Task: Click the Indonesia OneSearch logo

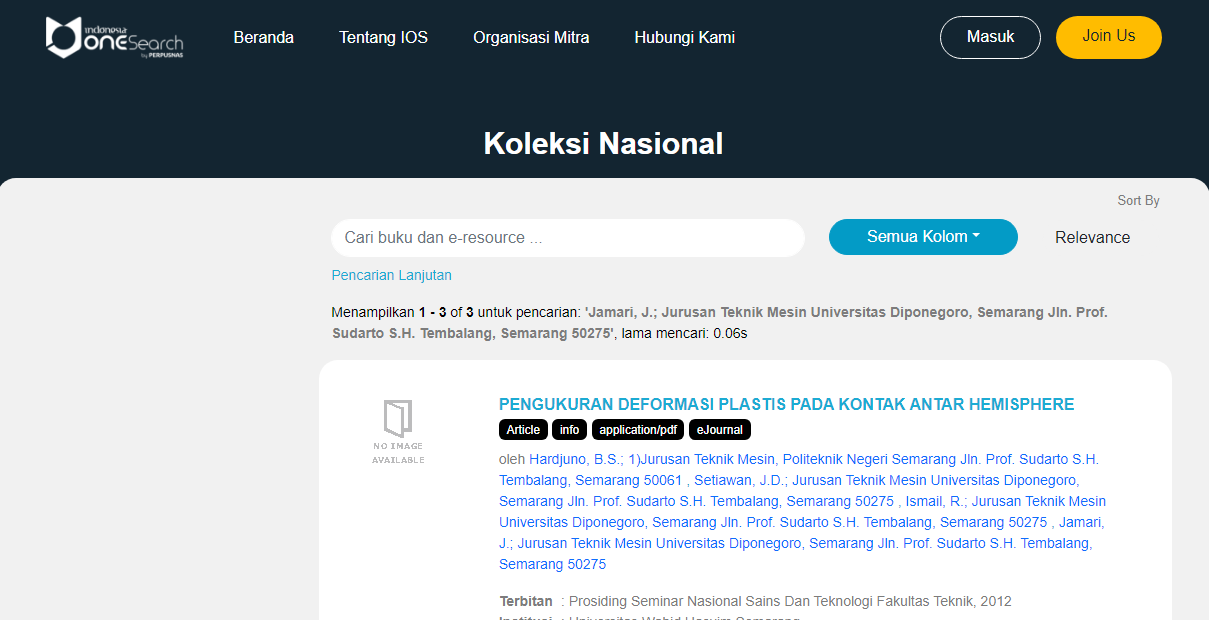Action: point(114,38)
